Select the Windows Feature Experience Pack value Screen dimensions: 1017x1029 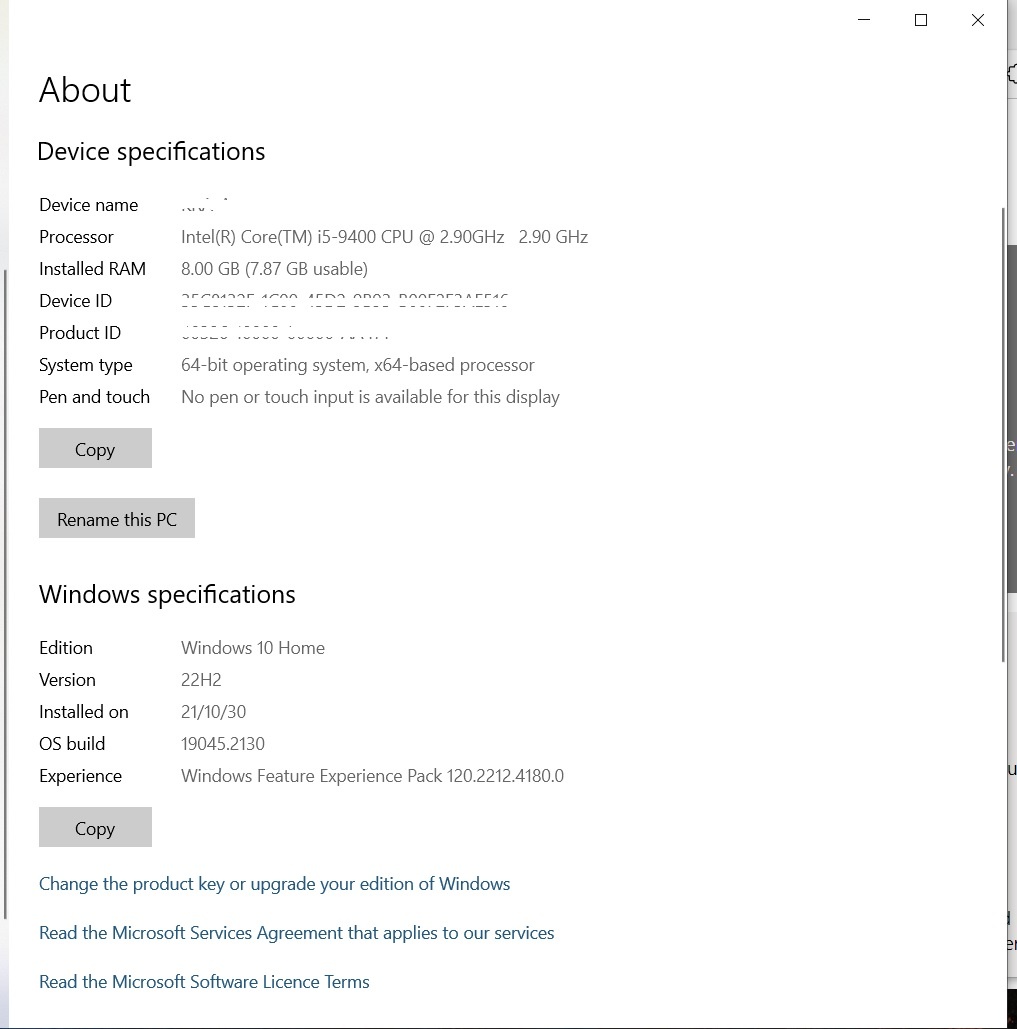(x=372, y=776)
